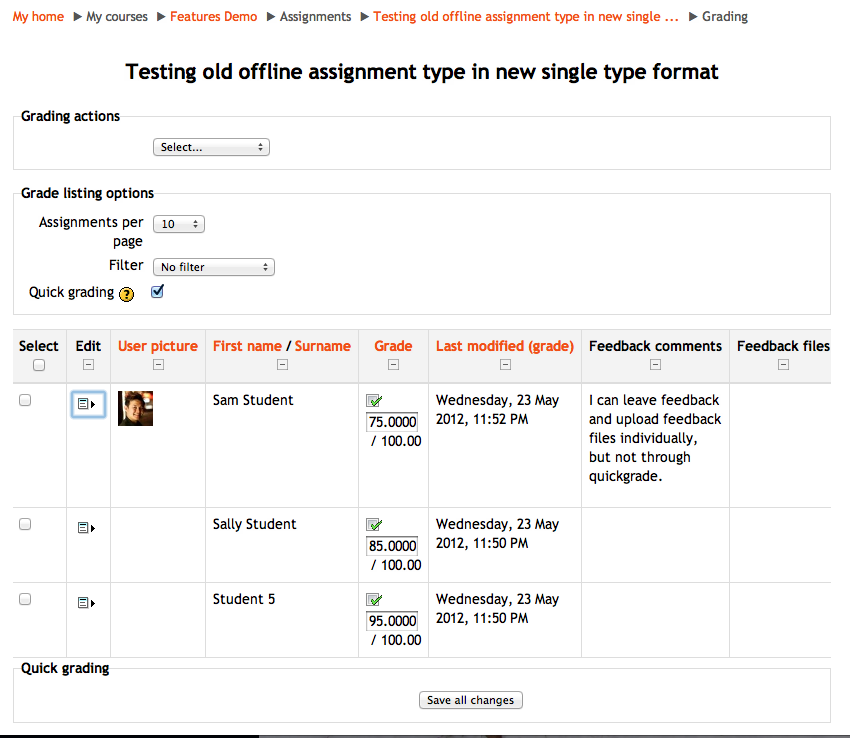Open the Grading actions Select dropdown
The height and width of the screenshot is (738, 850).
[x=211, y=147]
